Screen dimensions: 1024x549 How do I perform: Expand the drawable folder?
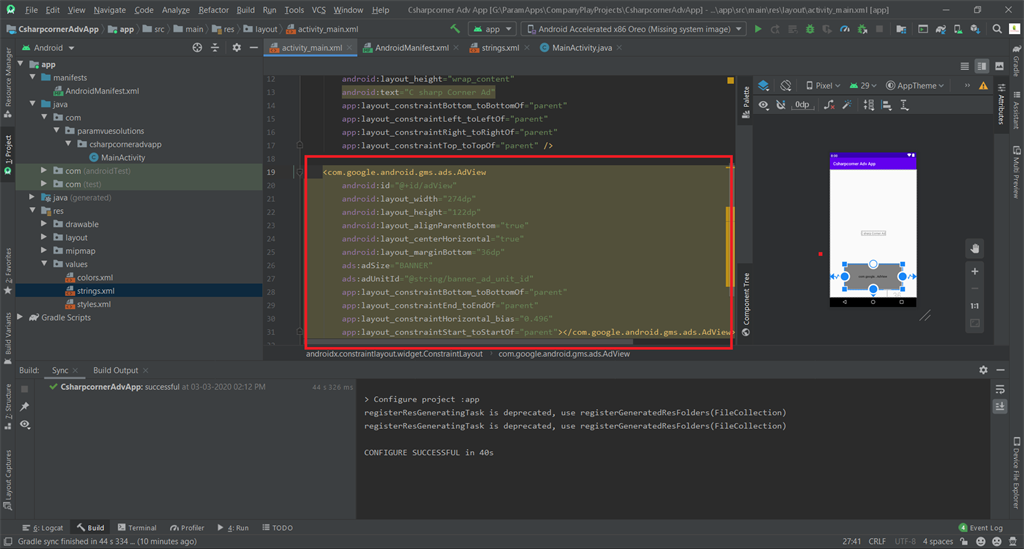(x=44, y=224)
